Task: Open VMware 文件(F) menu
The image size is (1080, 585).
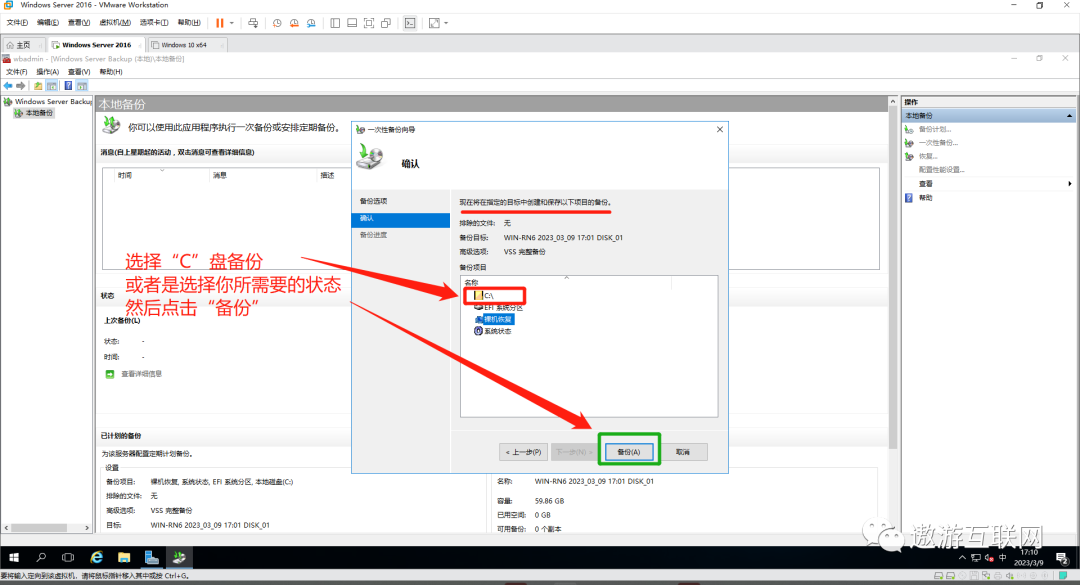Action: point(17,23)
